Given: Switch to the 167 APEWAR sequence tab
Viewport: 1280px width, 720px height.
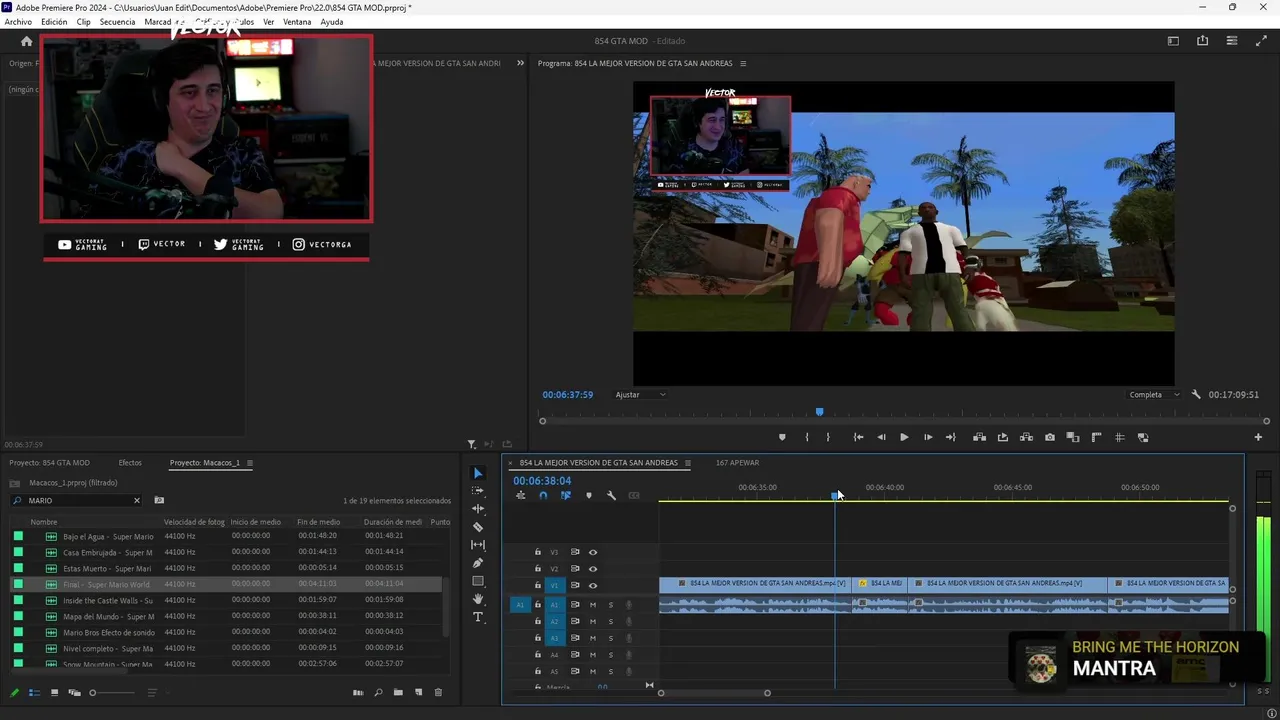Looking at the screenshot, I should click(x=737, y=463).
